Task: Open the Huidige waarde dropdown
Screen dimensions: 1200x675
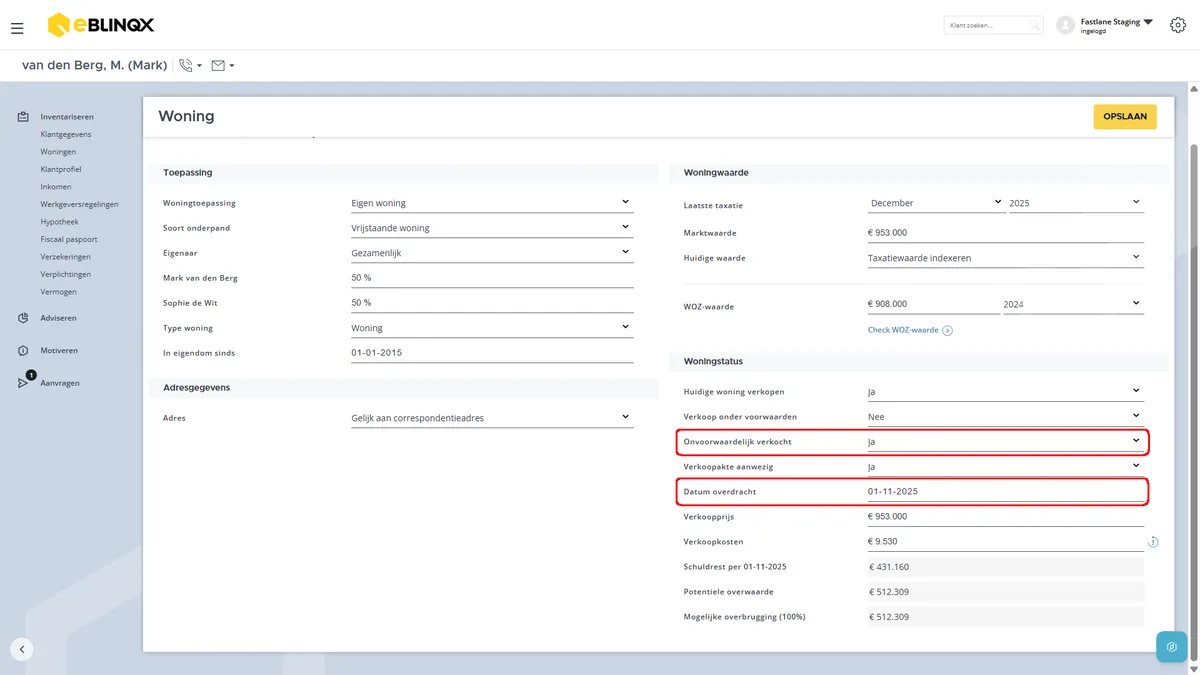Action: coord(1005,258)
